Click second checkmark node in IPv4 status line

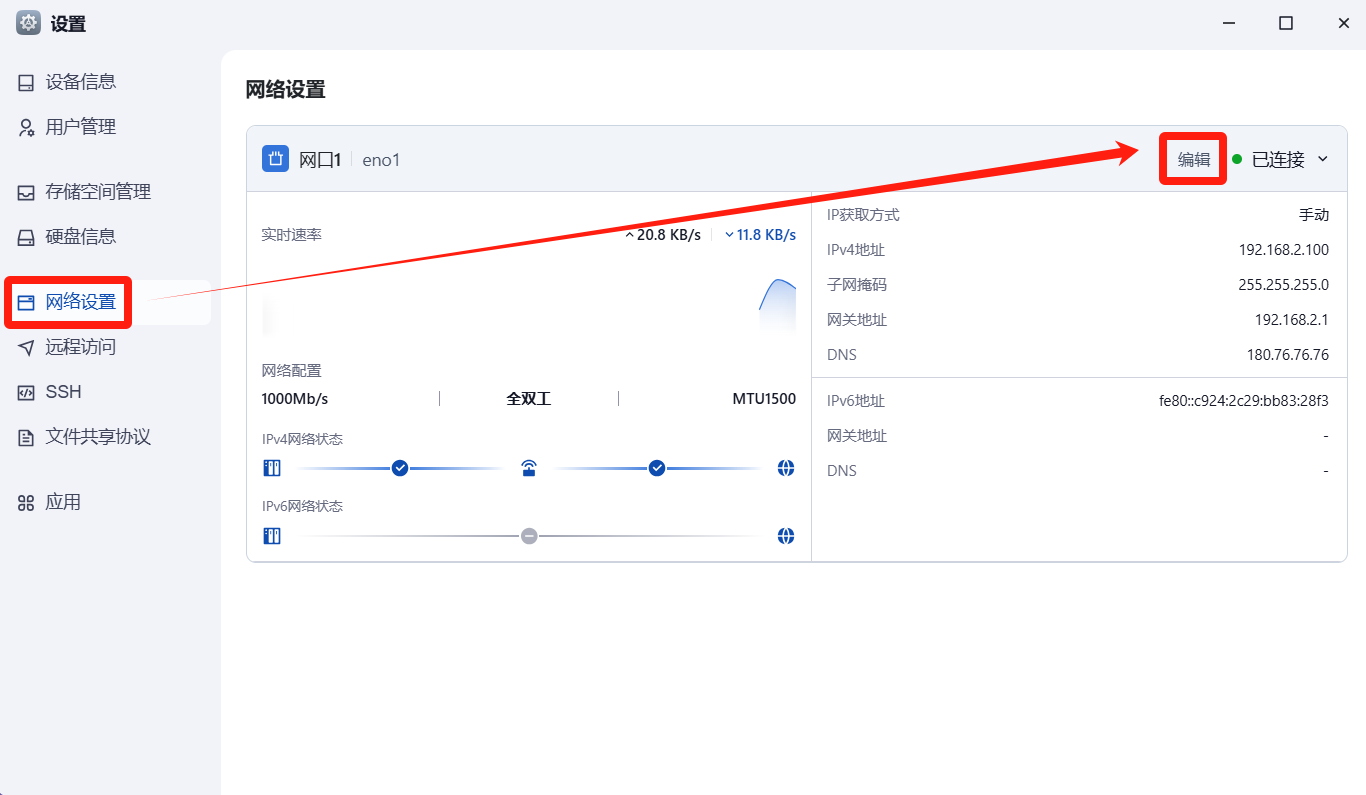657,468
